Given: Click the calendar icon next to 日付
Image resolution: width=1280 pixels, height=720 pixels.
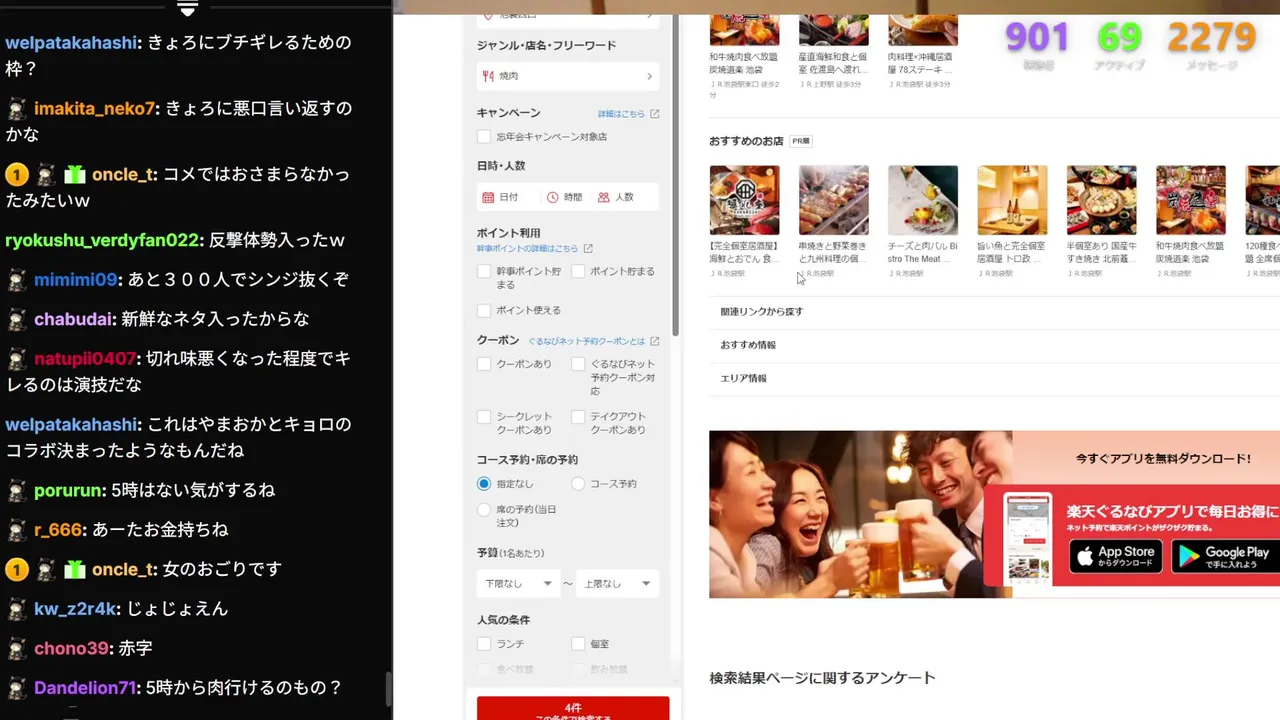Looking at the screenshot, I should [x=488, y=198].
